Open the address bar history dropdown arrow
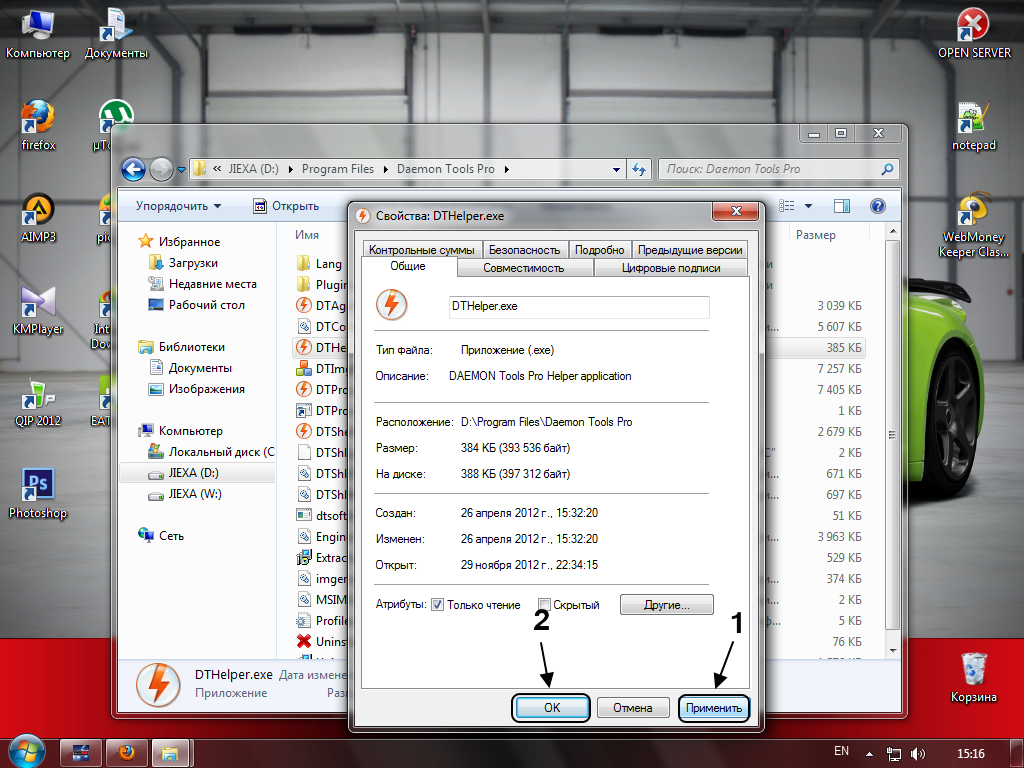Viewport: 1024px width, 768px height. [616, 169]
